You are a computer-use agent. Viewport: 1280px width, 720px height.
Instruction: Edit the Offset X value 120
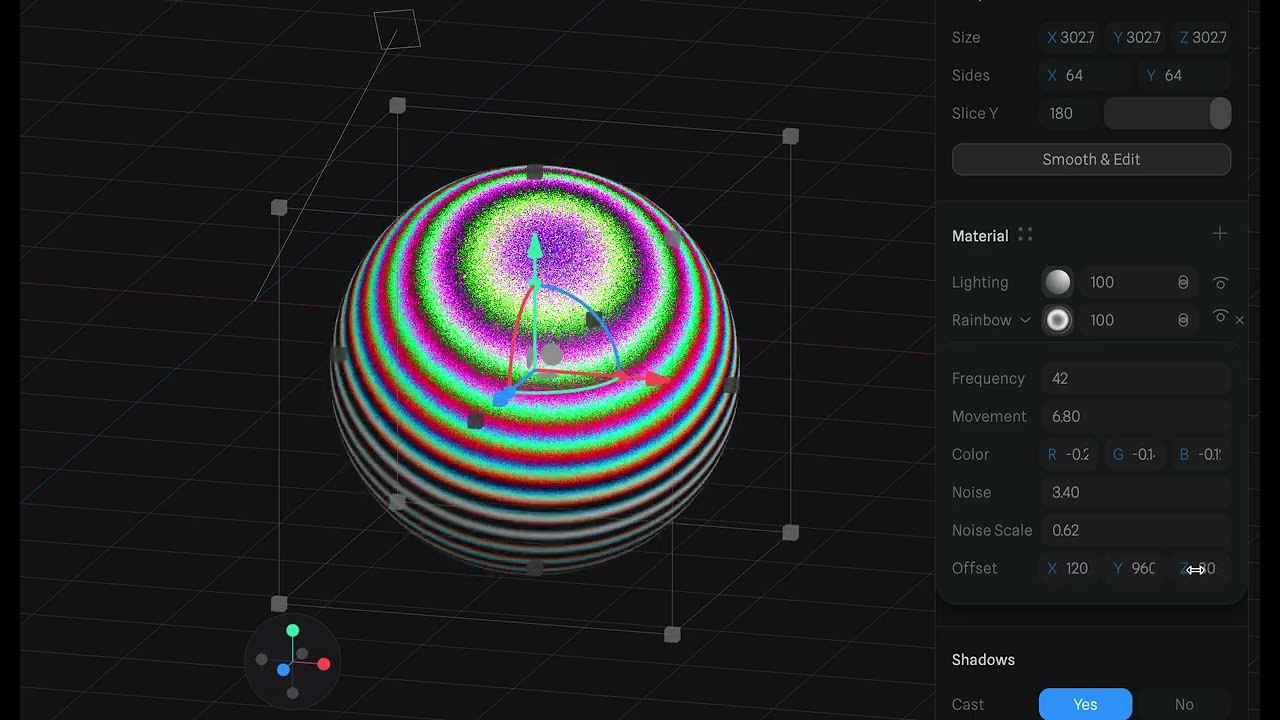click(1070, 568)
